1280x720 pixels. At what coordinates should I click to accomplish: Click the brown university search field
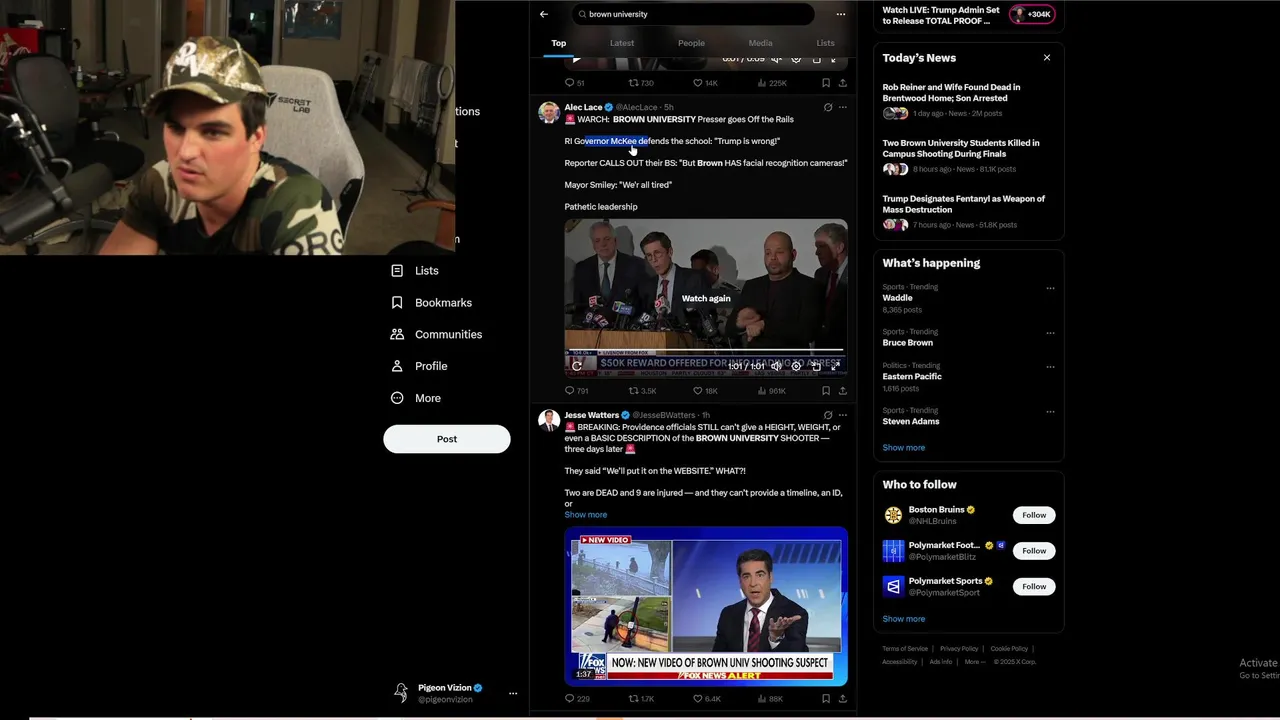(693, 14)
